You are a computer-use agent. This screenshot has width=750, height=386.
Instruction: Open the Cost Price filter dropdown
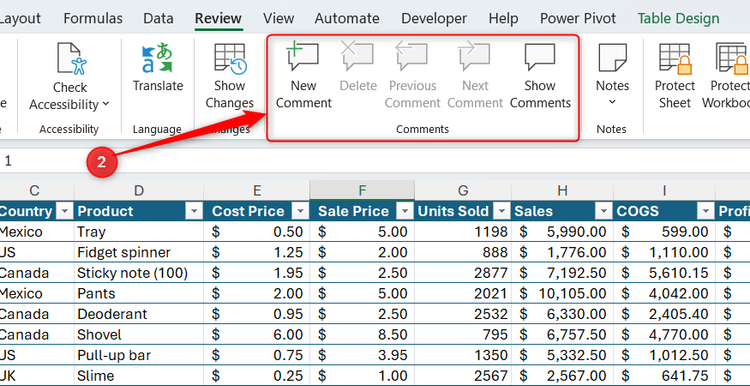[x=300, y=211]
